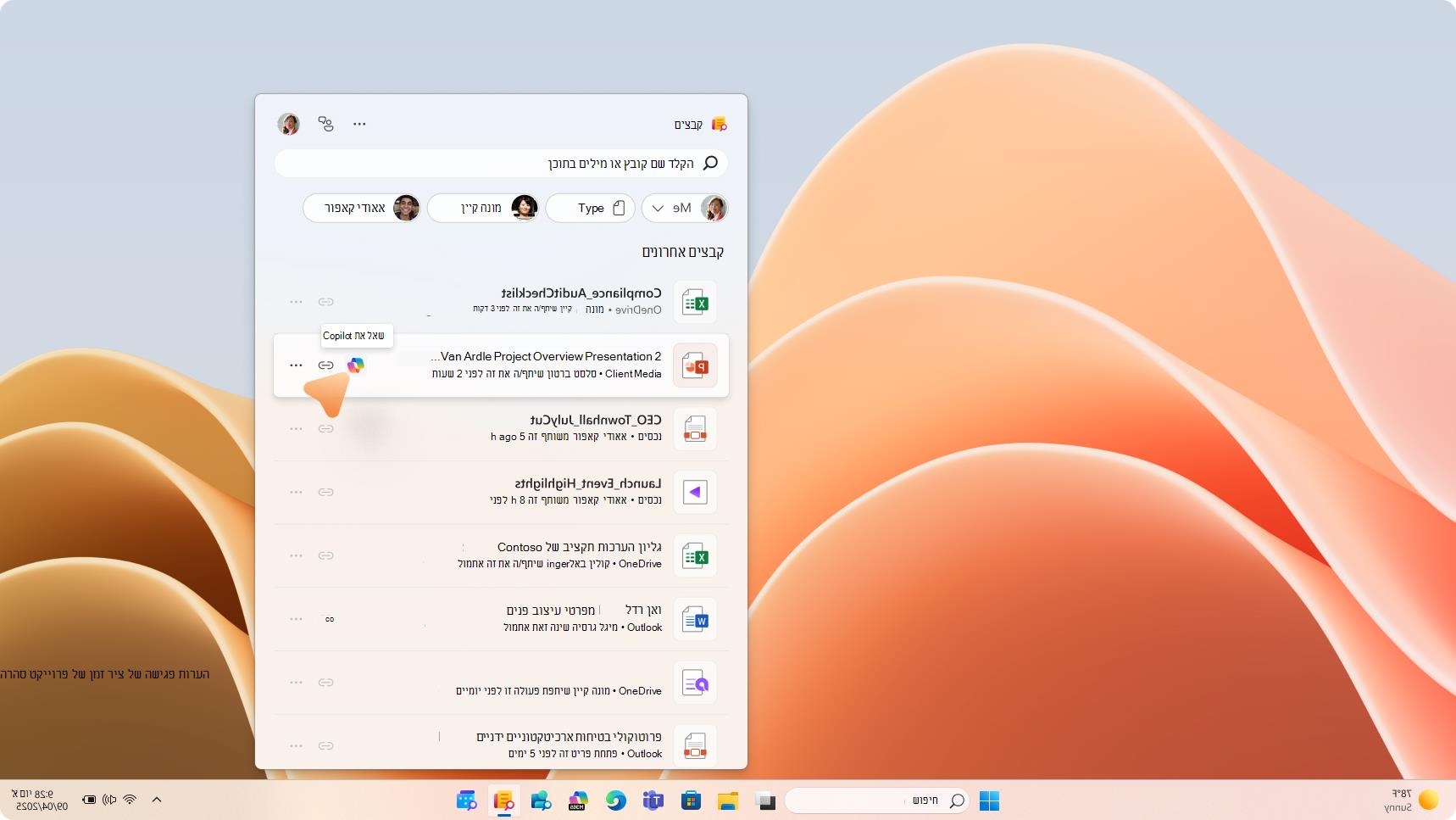
Task: Click the ואן רדל מפרטי עיצוב פנים title
Action: [584, 611]
